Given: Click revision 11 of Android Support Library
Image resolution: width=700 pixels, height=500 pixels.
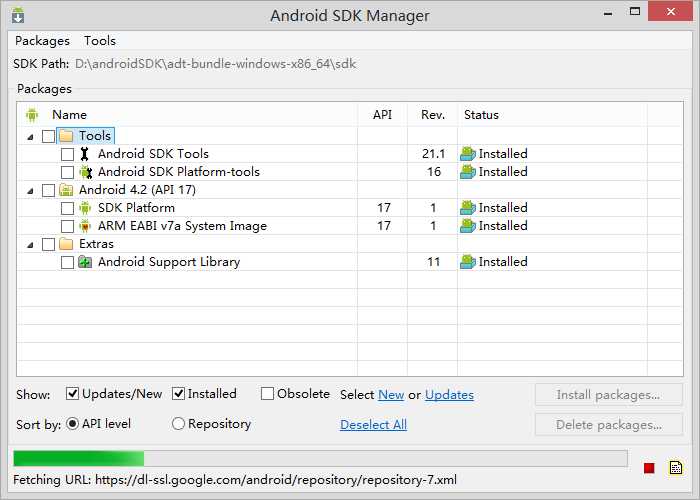Looking at the screenshot, I should point(433,262).
